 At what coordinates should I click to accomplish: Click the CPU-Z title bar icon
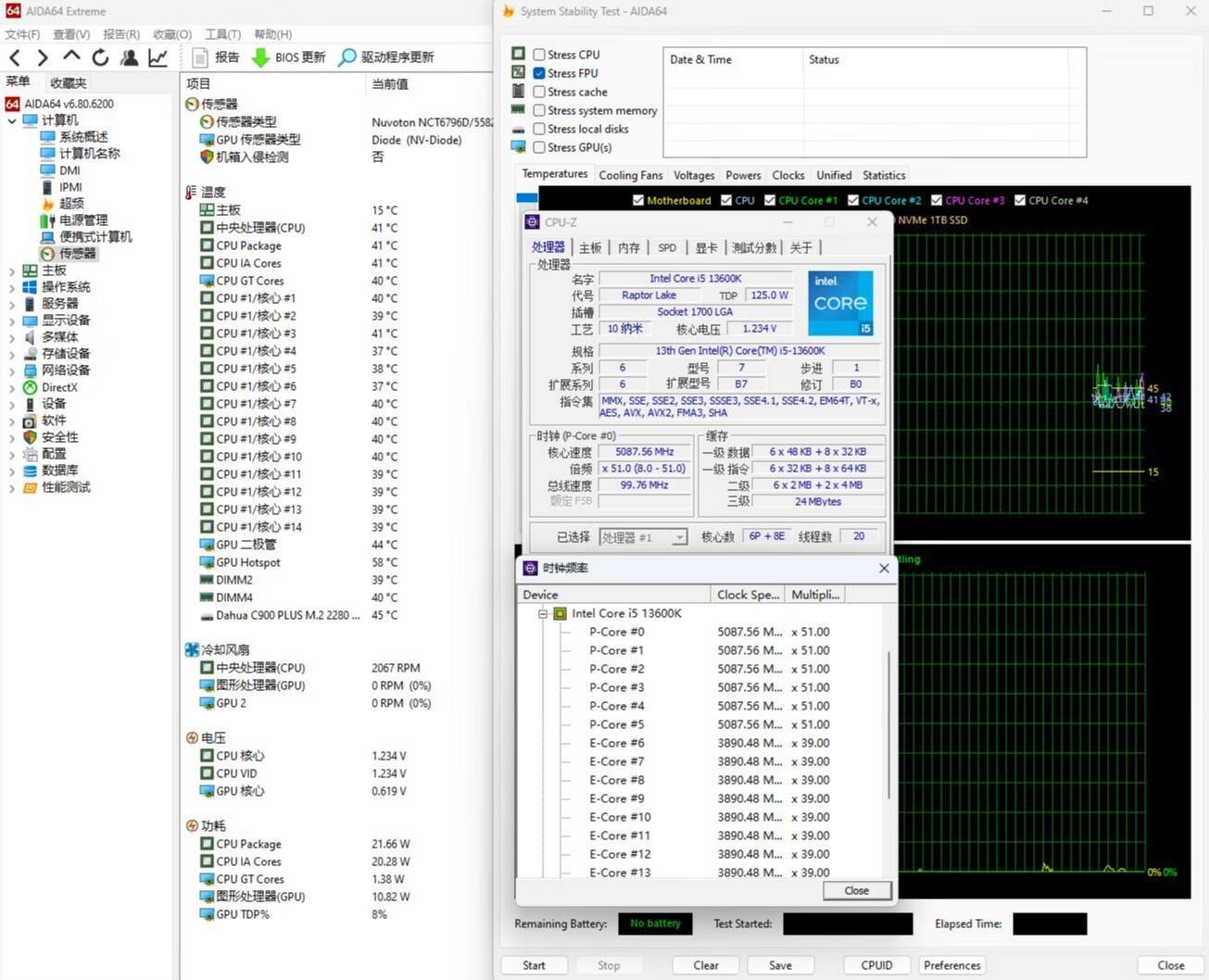click(x=532, y=222)
